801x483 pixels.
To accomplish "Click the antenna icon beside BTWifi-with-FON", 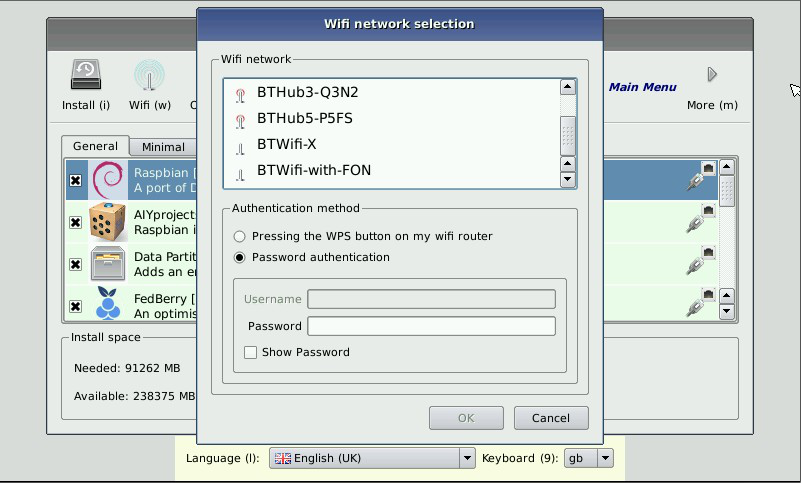I will point(240,175).
